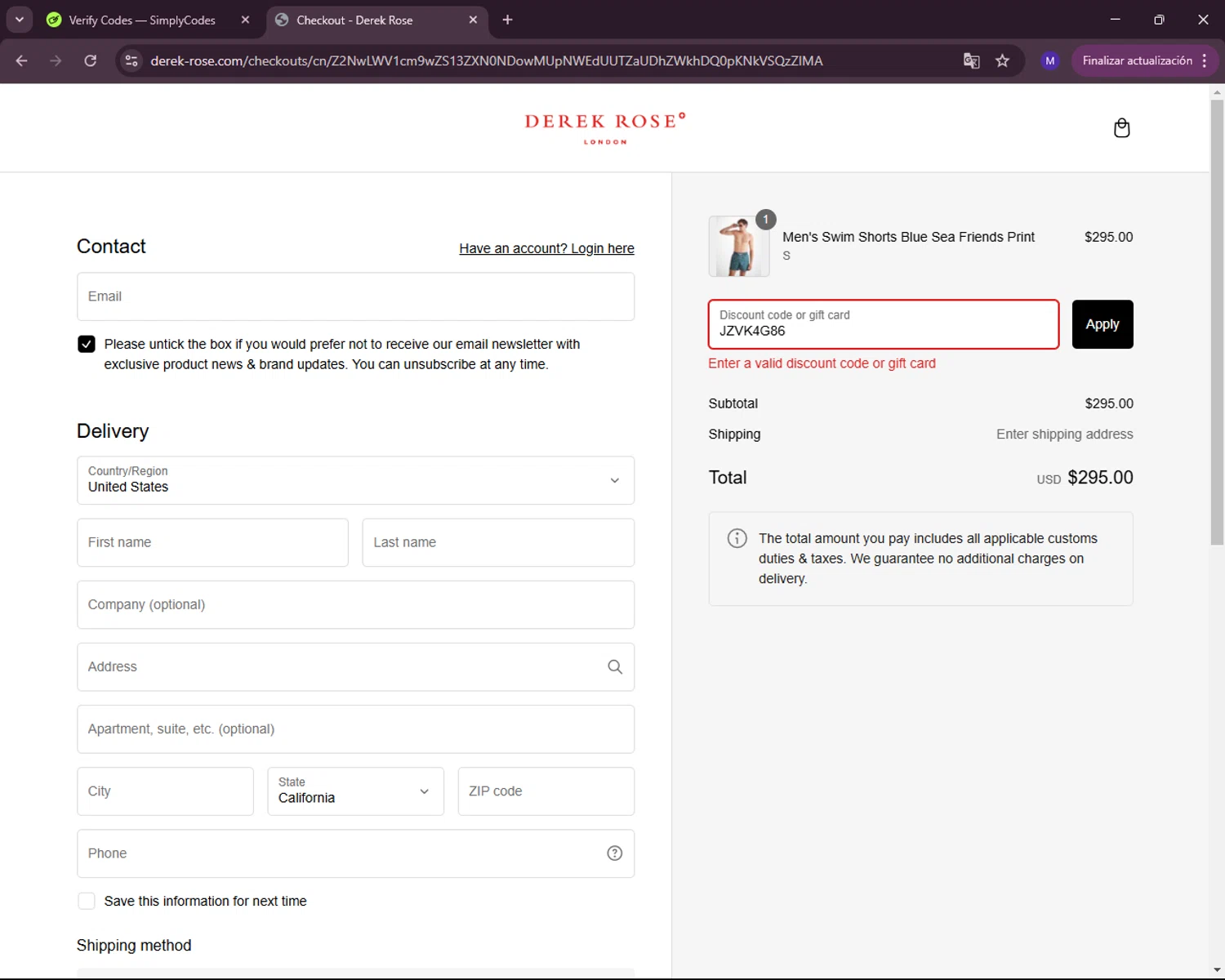The height and width of the screenshot is (980, 1225).
Task: Focus the First name field
Action: click(x=212, y=542)
